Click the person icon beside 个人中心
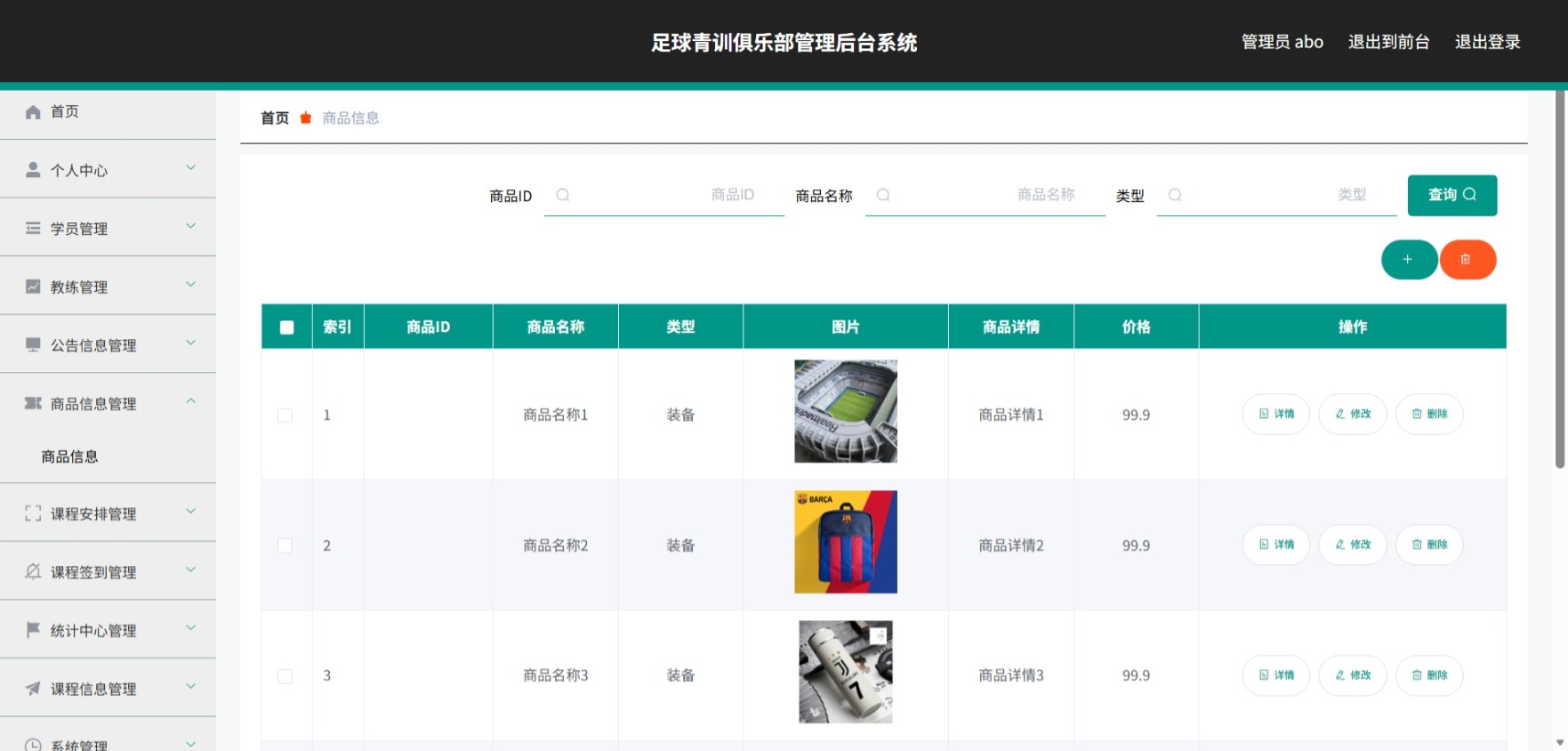Image resolution: width=1568 pixels, height=751 pixels. [x=33, y=169]
